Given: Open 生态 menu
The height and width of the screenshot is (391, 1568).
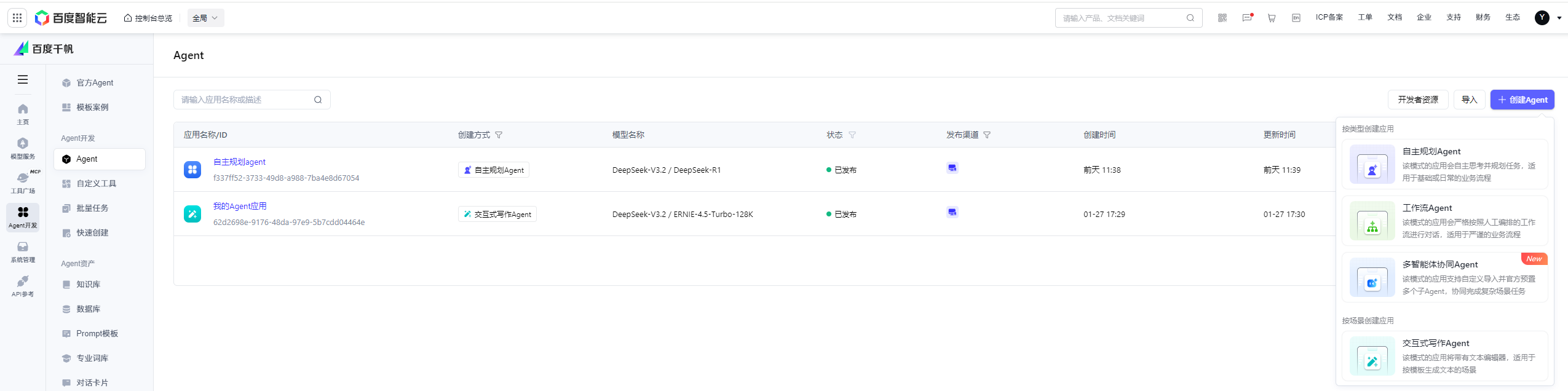Looking at the screenshot, I should pos(1513,17).
